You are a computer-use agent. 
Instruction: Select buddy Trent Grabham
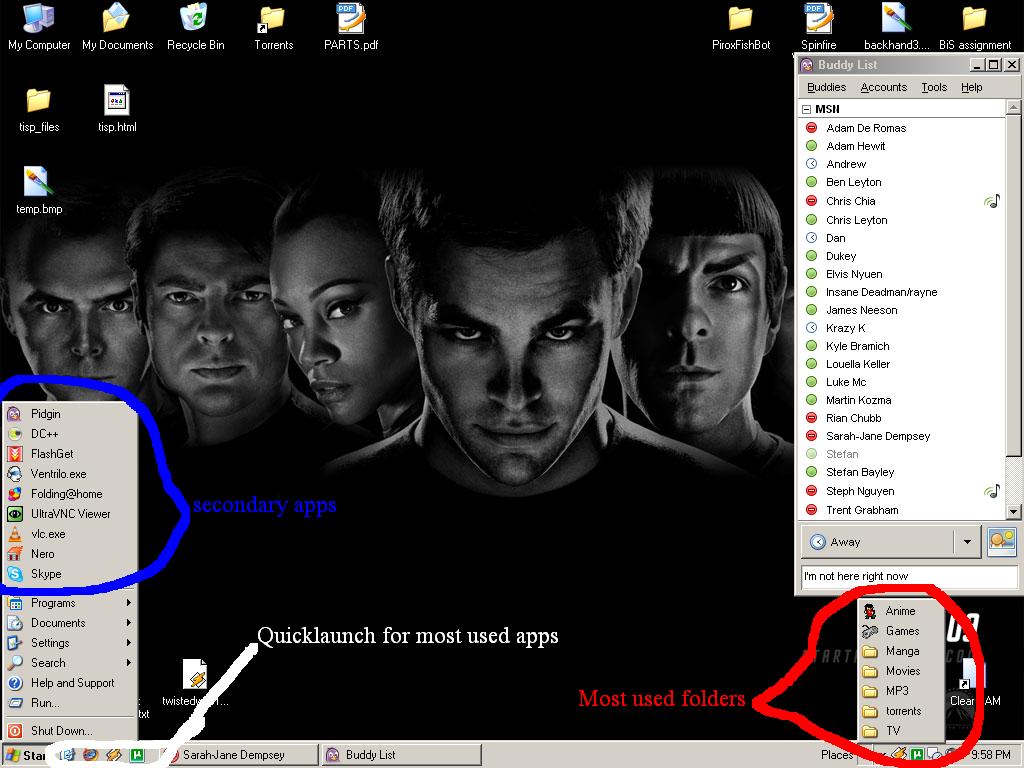(x=903, y=510)
